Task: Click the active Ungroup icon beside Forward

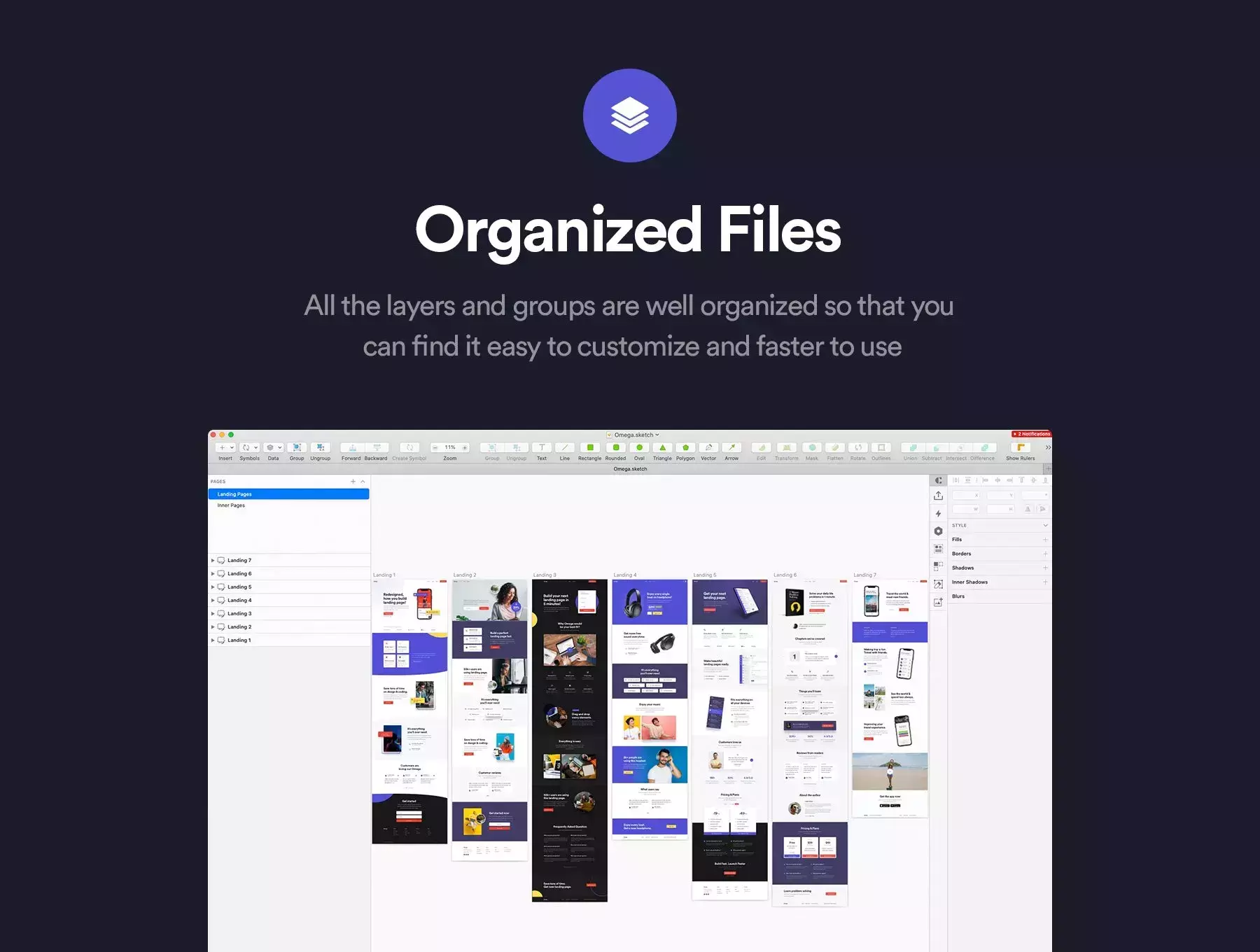Action: (x=321, y=447)
